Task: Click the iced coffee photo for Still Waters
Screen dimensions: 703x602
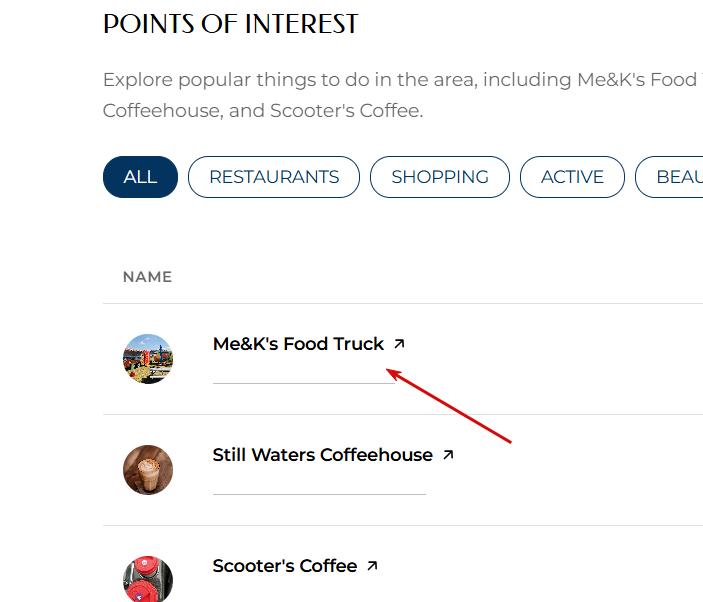Action: (x=148, y=470)
